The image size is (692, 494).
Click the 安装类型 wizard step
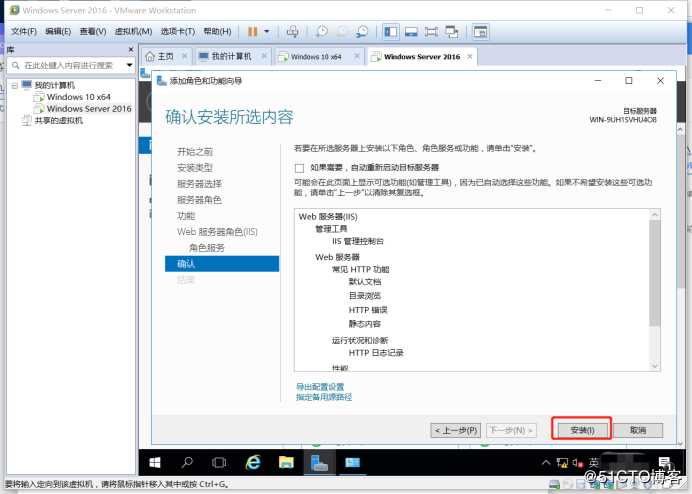click(195, 167)
